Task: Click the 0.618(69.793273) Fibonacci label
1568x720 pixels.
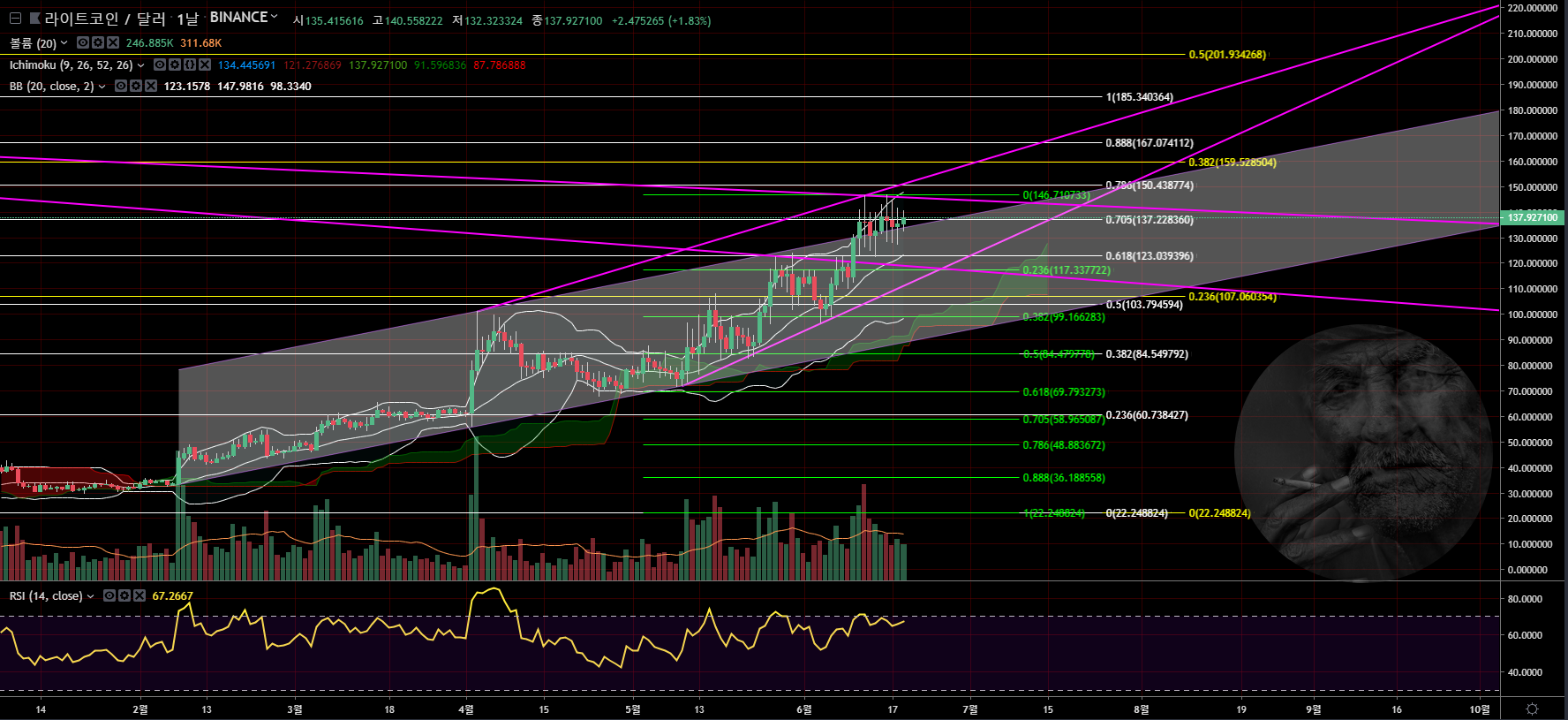Action: click(x=1064, y=392)
